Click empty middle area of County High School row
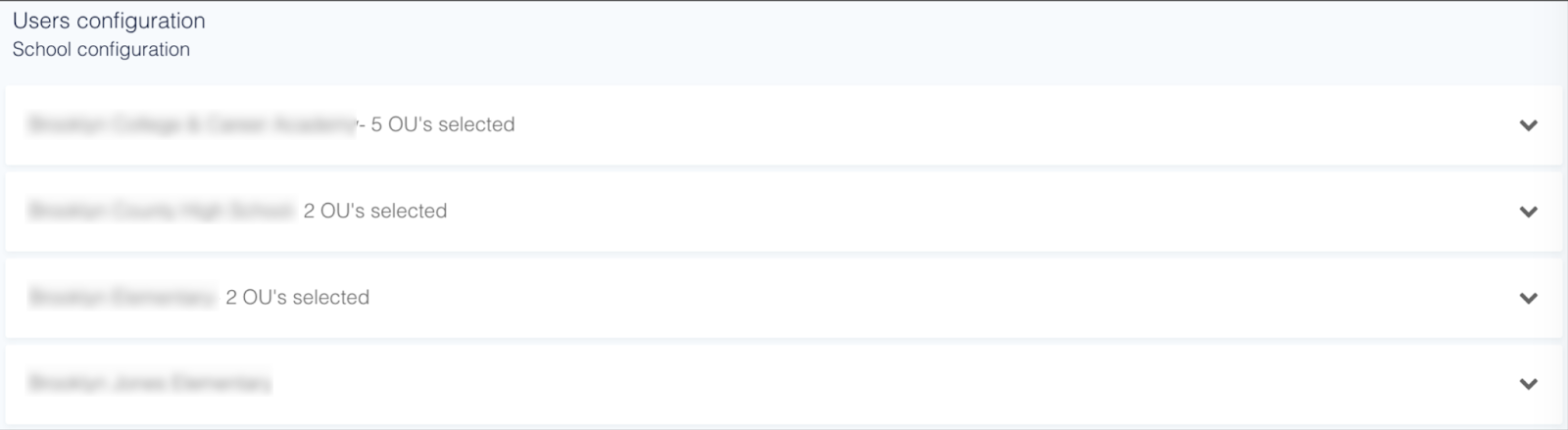Screen dimensions: 1568x430 pyautogui.click(x=980, y=212)
